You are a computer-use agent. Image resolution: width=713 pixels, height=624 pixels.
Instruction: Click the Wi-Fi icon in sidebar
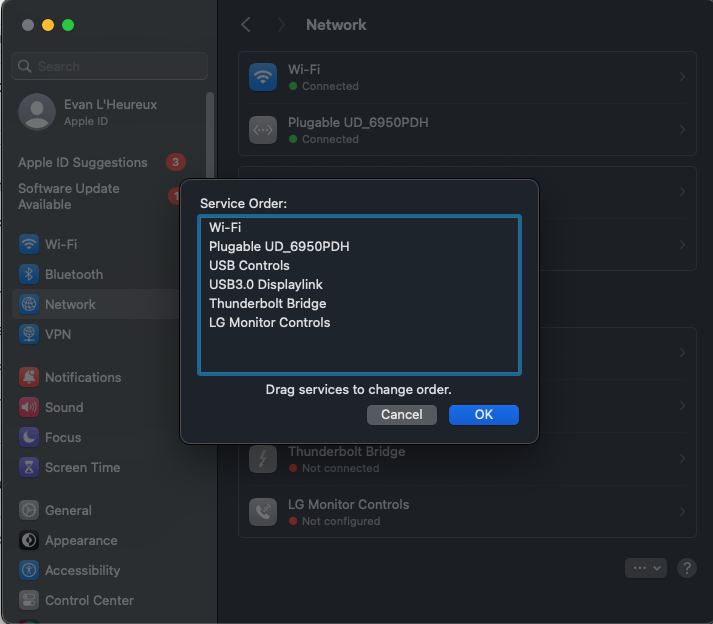(29, 244)
